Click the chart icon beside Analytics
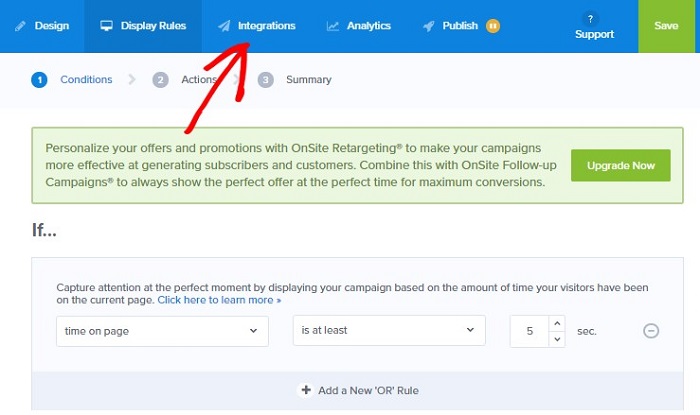Screen dimensions: 700x415 [x=333, y=26]
